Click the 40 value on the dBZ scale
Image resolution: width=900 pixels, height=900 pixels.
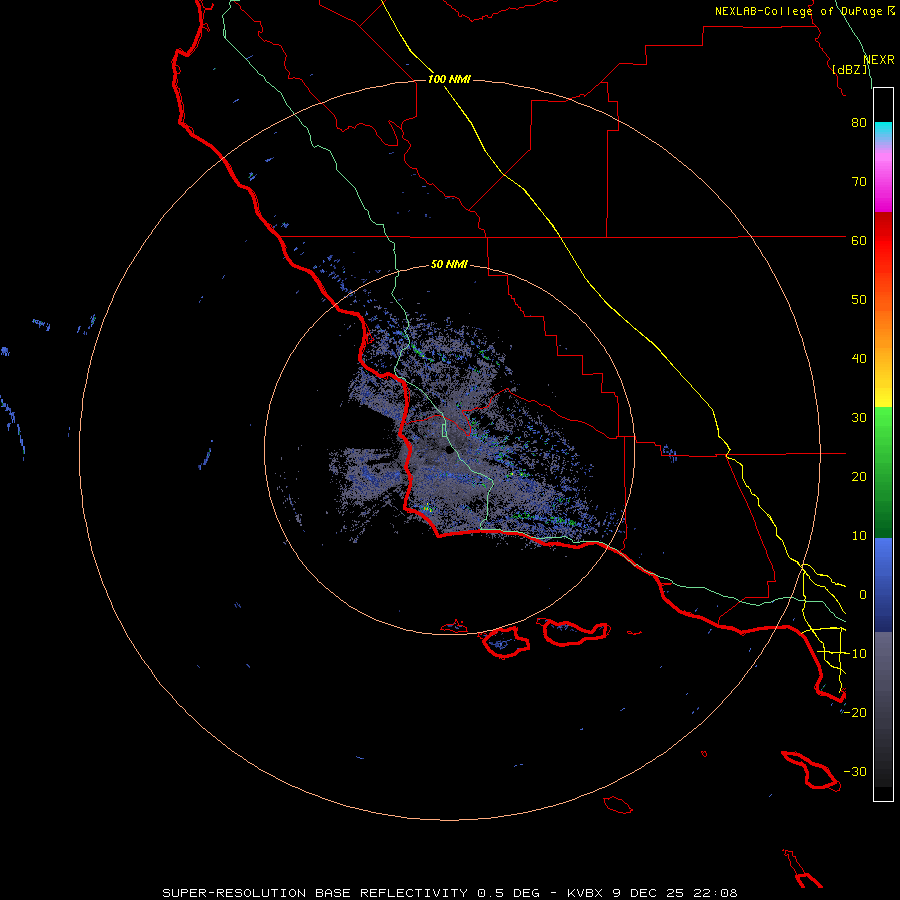point(859,359)
